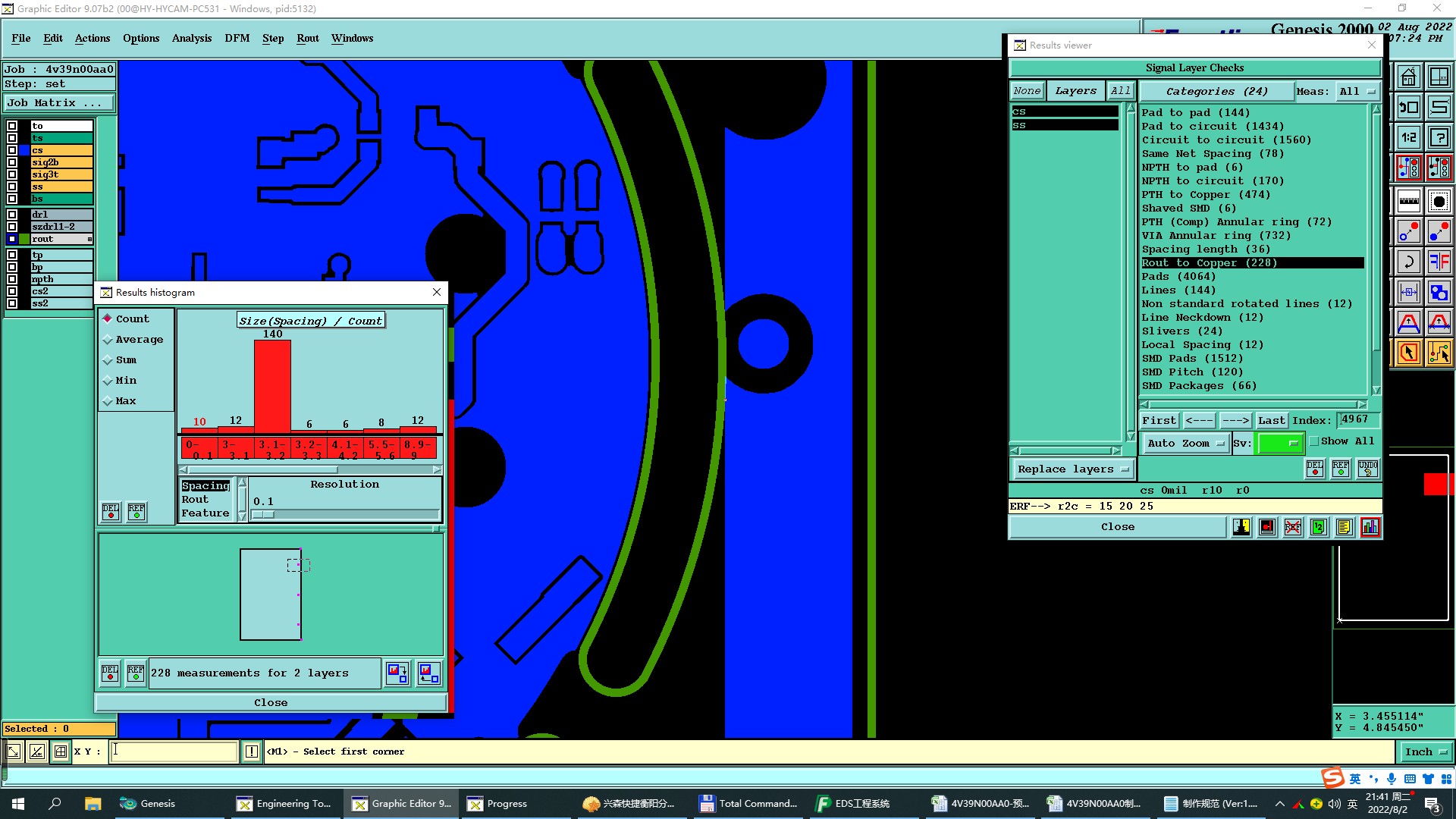Image resolution: width=1456 pixels, height=819 pixels.
Task: Click the ruler measure tool icon
Action: pyautogui.click(x=1408, y=201)
